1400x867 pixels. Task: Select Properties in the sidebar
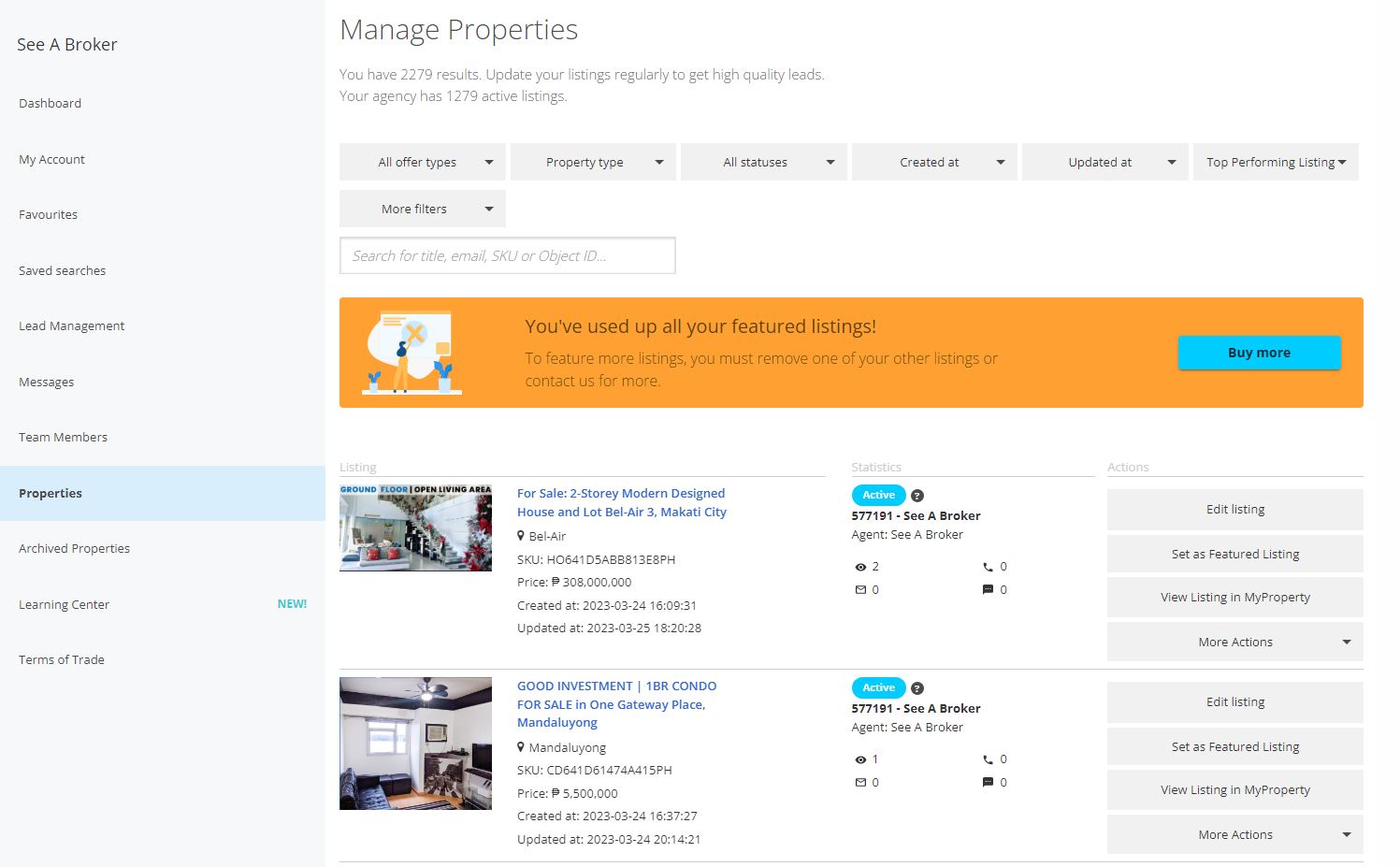point(163,494)
